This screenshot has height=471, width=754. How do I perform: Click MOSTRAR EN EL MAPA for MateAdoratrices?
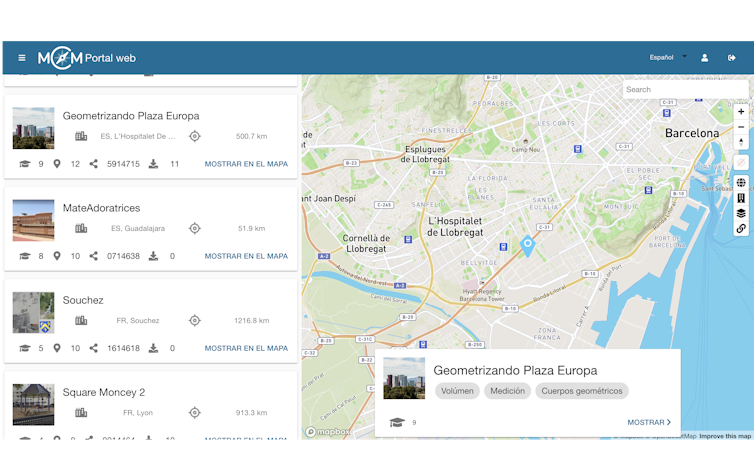tap(246, 256)
